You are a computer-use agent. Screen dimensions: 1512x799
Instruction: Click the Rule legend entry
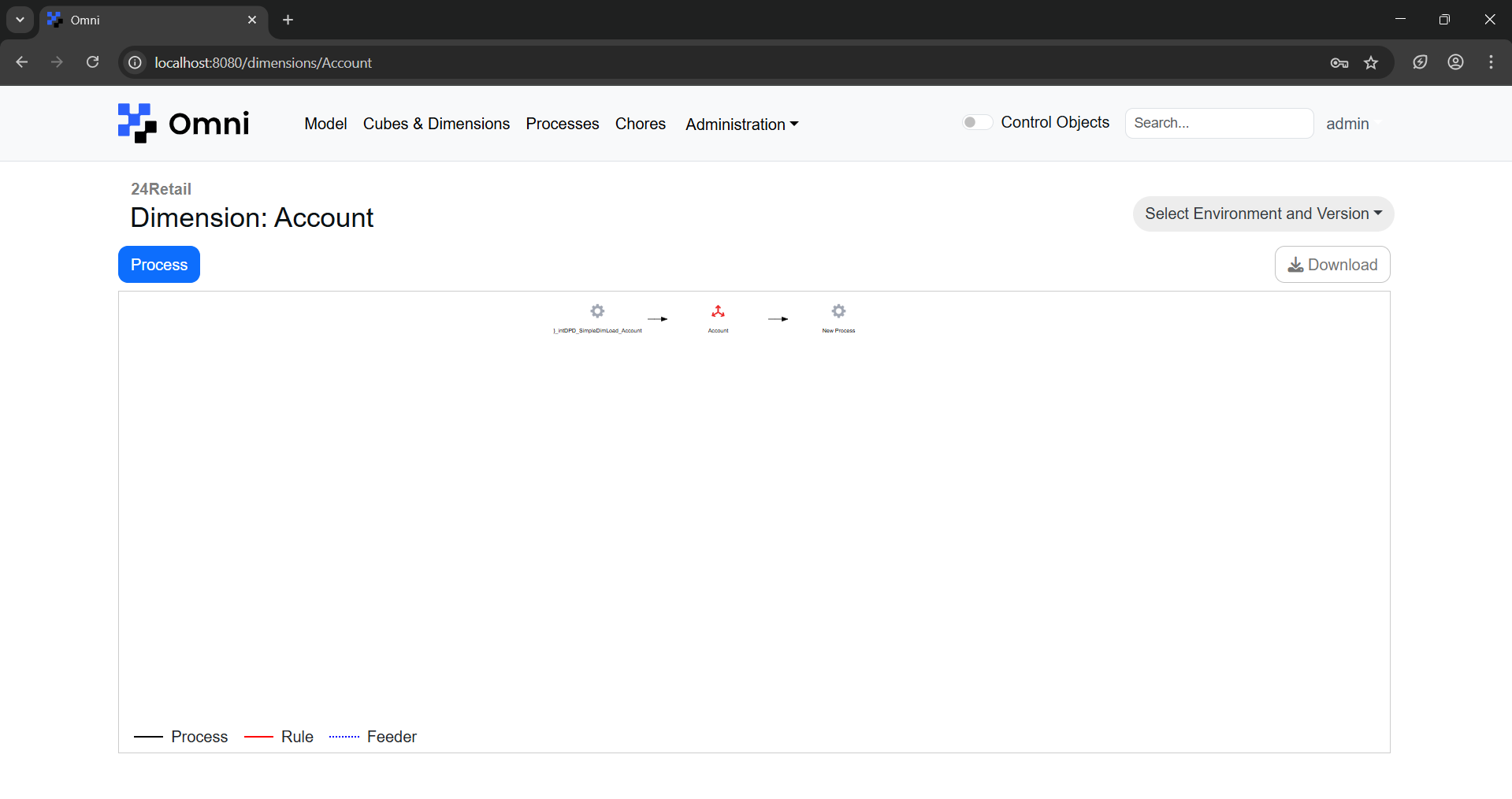(x=279, y=737)
